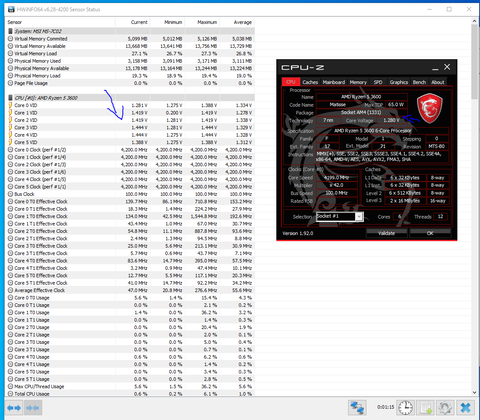Click the Virtual Memory Load sensor icon
This screenshot has height=420, width=480.
(10, 54)
